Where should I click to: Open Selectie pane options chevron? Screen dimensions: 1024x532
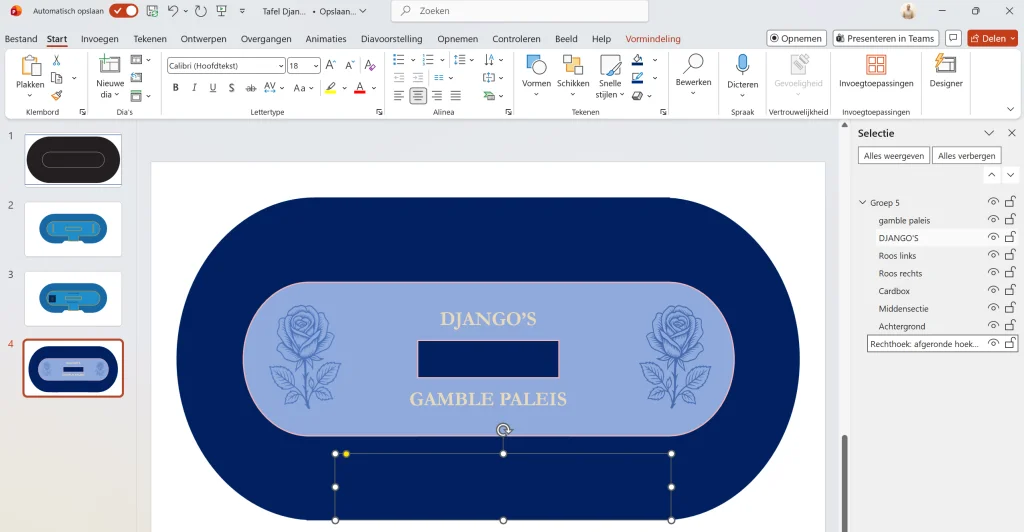click(x=989, y=133)
